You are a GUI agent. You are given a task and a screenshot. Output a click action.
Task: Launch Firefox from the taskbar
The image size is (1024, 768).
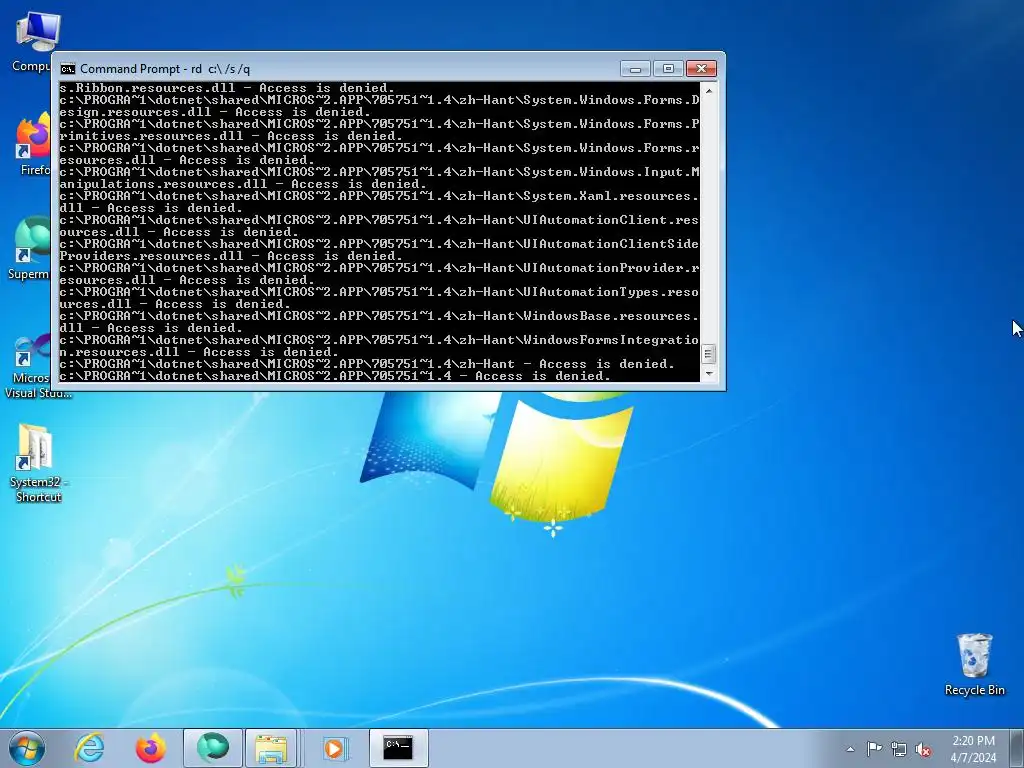pyautogui.click(x=150, y=748)
